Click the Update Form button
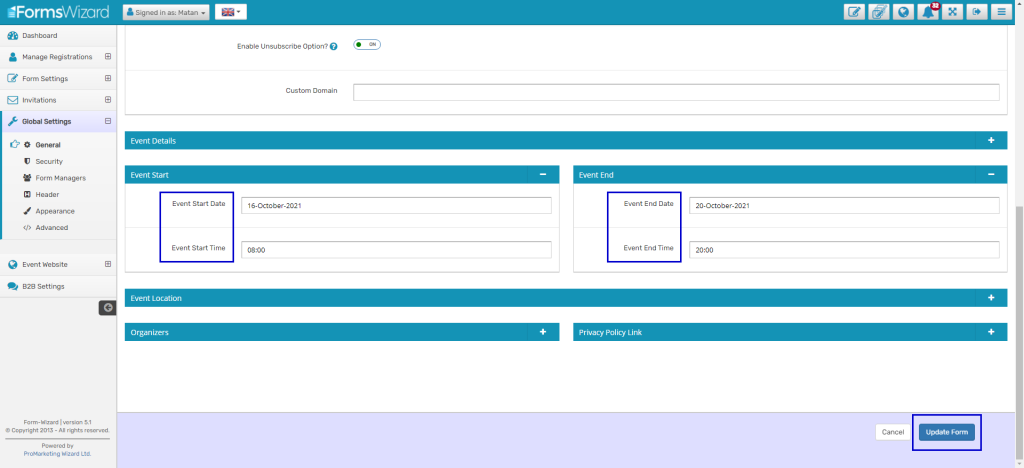Screen dimensions: 1024x468 click(x=946, y=432)
